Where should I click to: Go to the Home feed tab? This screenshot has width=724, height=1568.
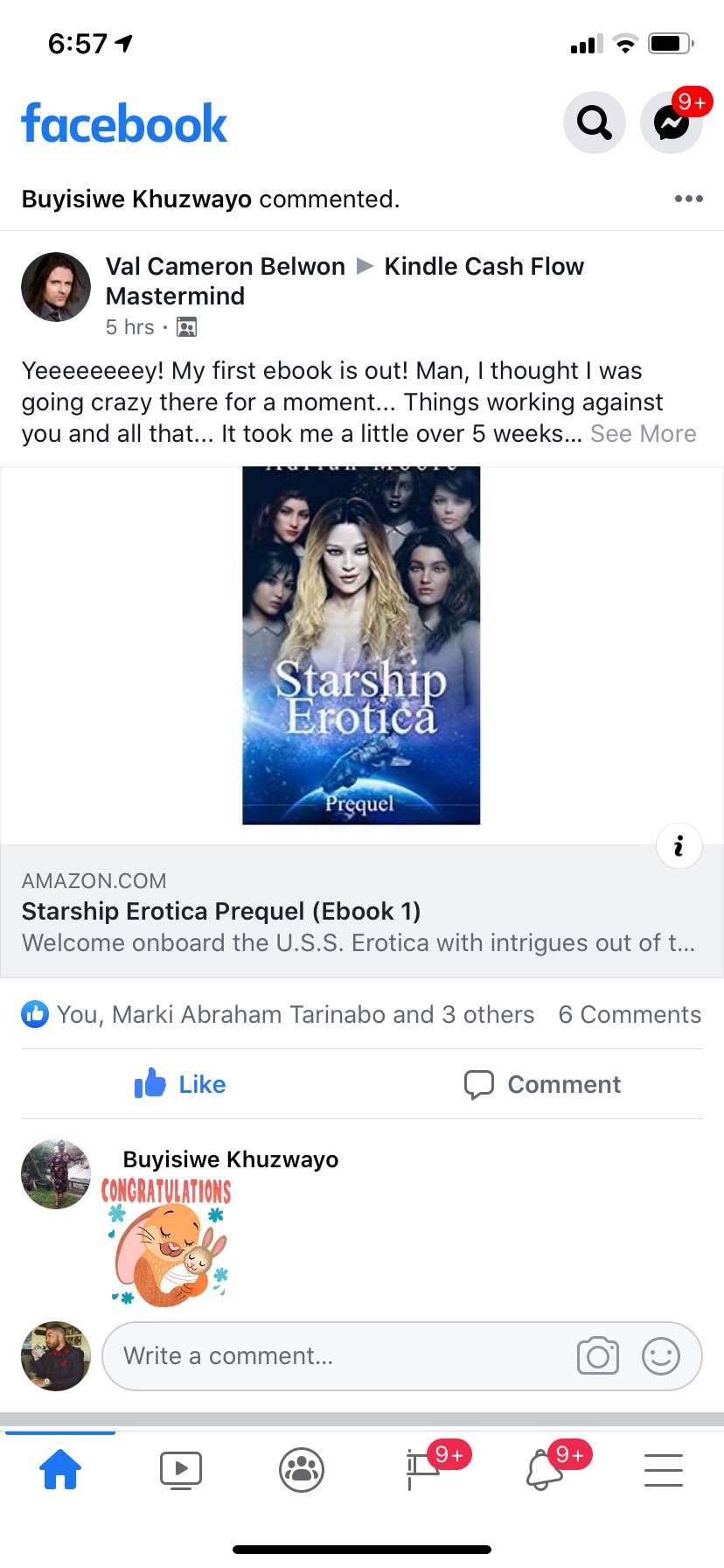[x=60, y=1469]
